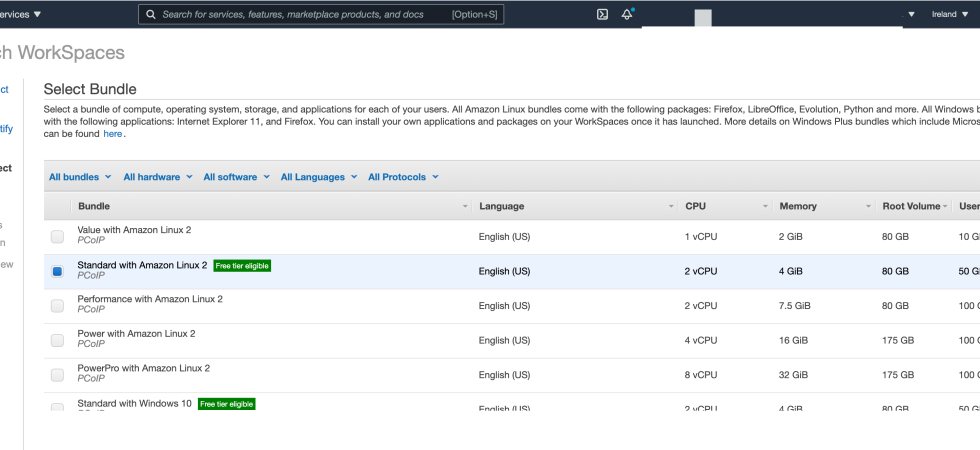Image resolution: width=980 pixels, height=450 pixels.
Task: Click the PowerPro row '175 GB' root volume
Action: pyautogui.click(x=898, y=375)
